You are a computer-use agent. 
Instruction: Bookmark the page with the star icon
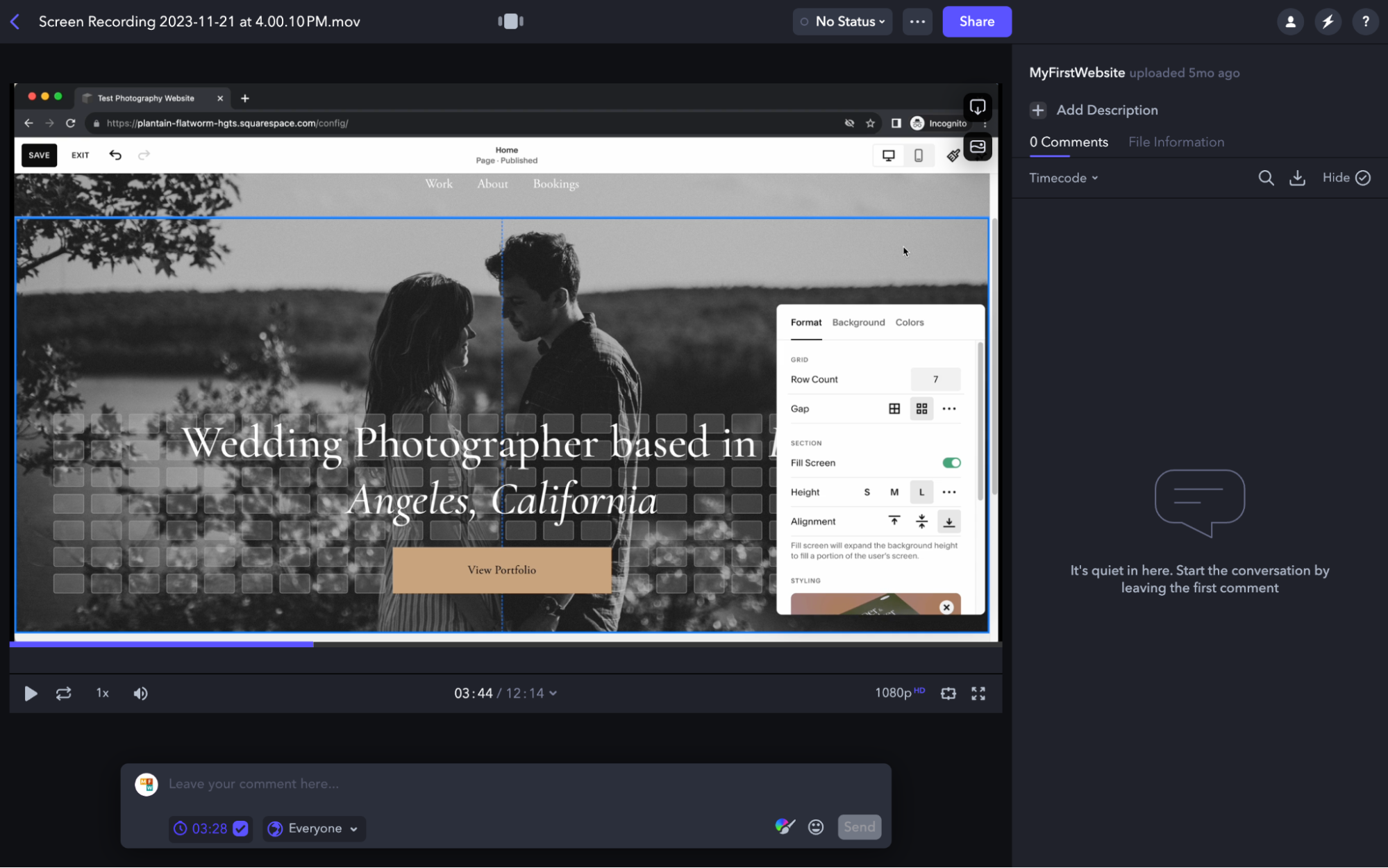[870, 123]
